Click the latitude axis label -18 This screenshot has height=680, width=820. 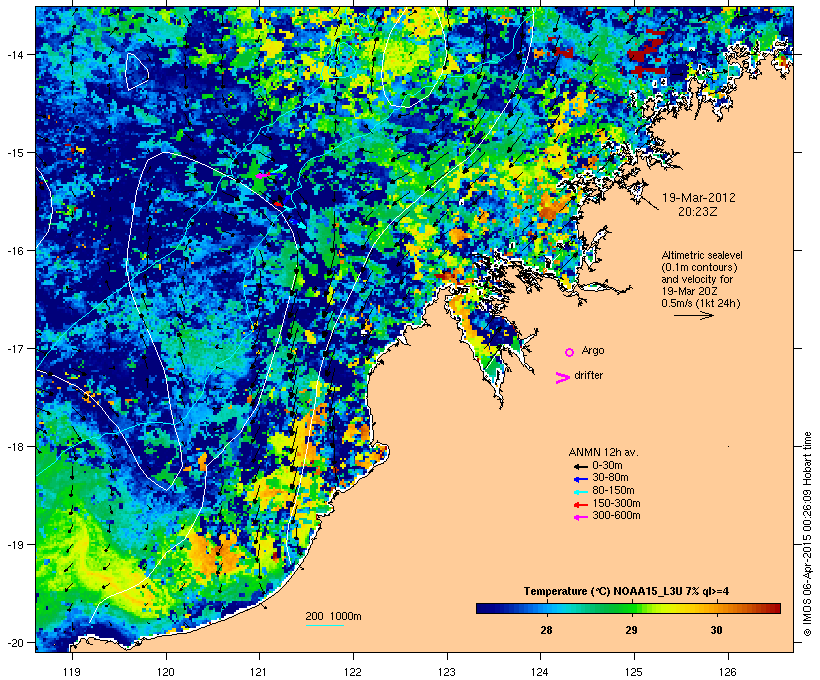tap(14, 447)
